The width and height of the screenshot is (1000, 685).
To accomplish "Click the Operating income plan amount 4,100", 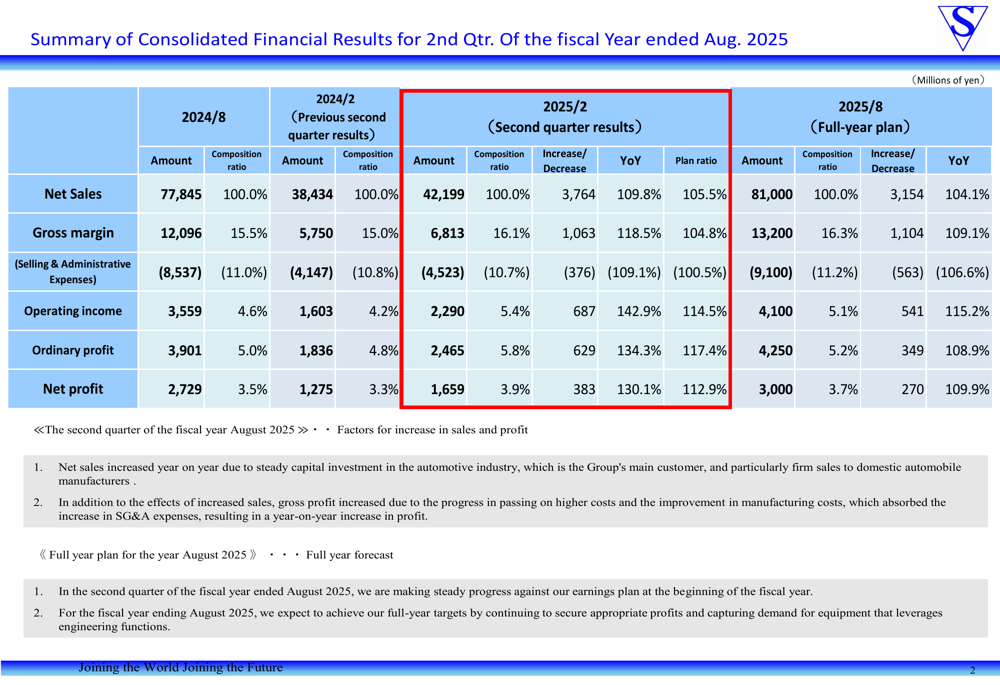I will [776, 311].
